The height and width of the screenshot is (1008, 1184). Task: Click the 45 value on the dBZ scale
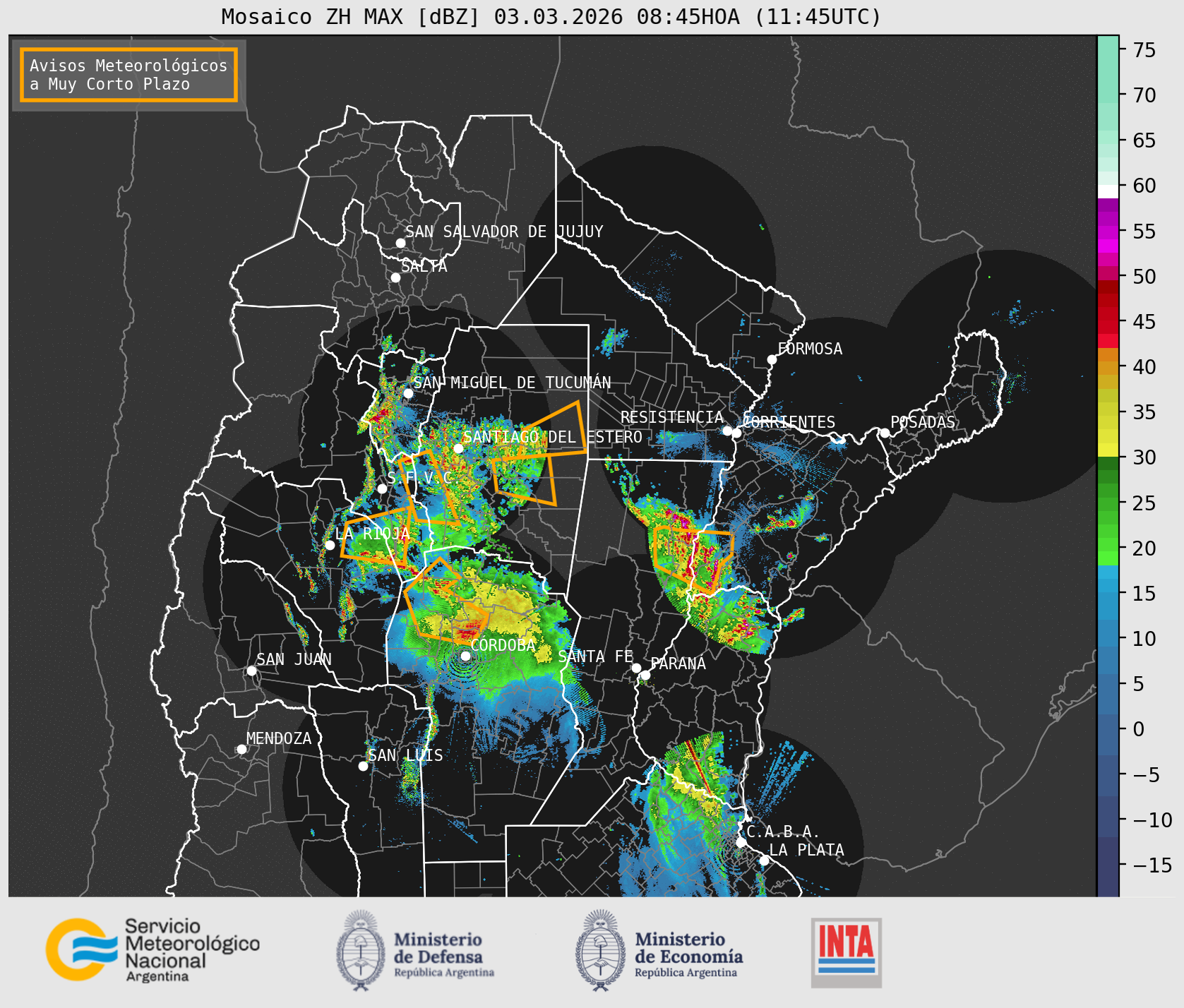coord(1144,322)
